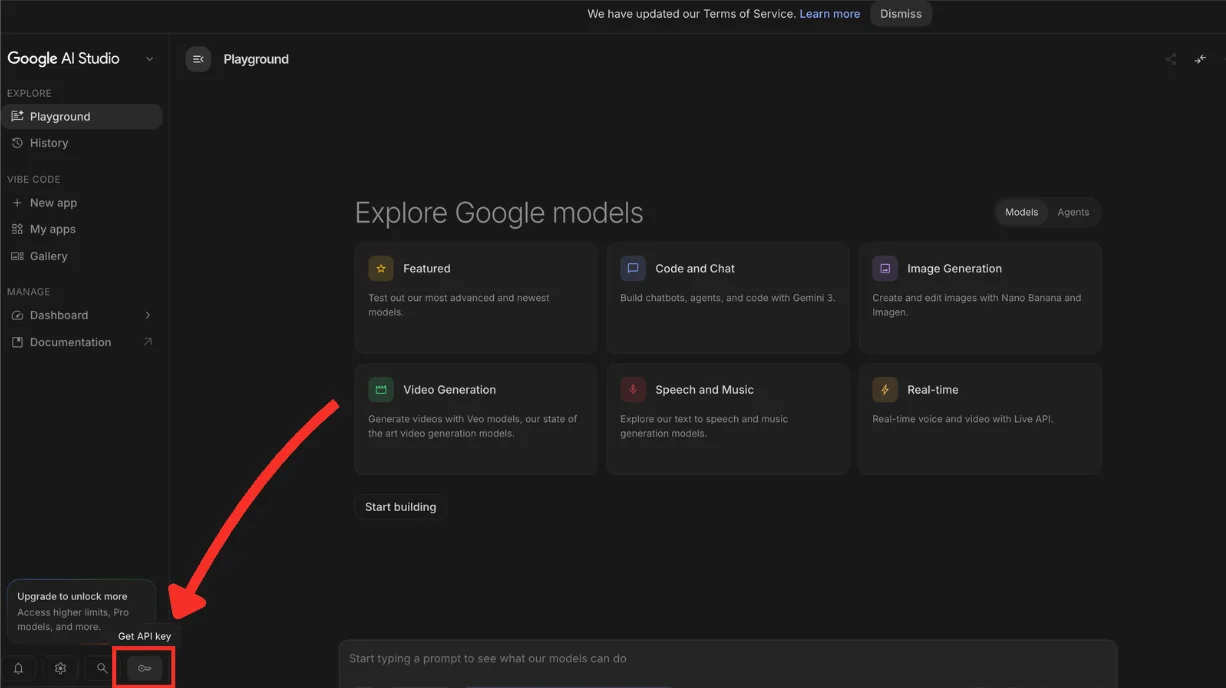Screen dimensions: 1226x688
Task: Collapse sidebar with the panel toggle icon
Action: point(198,59)
